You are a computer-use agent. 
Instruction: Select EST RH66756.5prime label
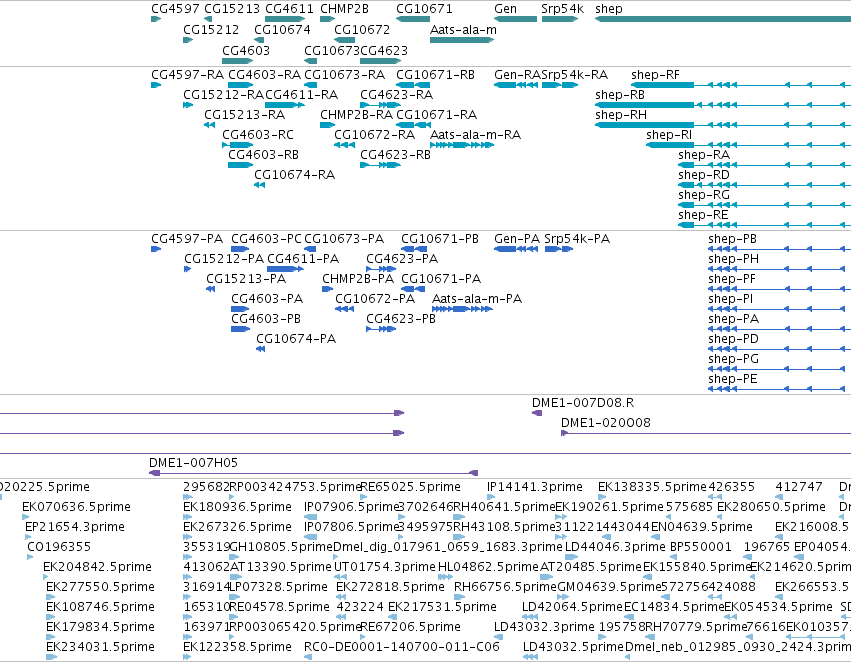[x=505, y=587]
